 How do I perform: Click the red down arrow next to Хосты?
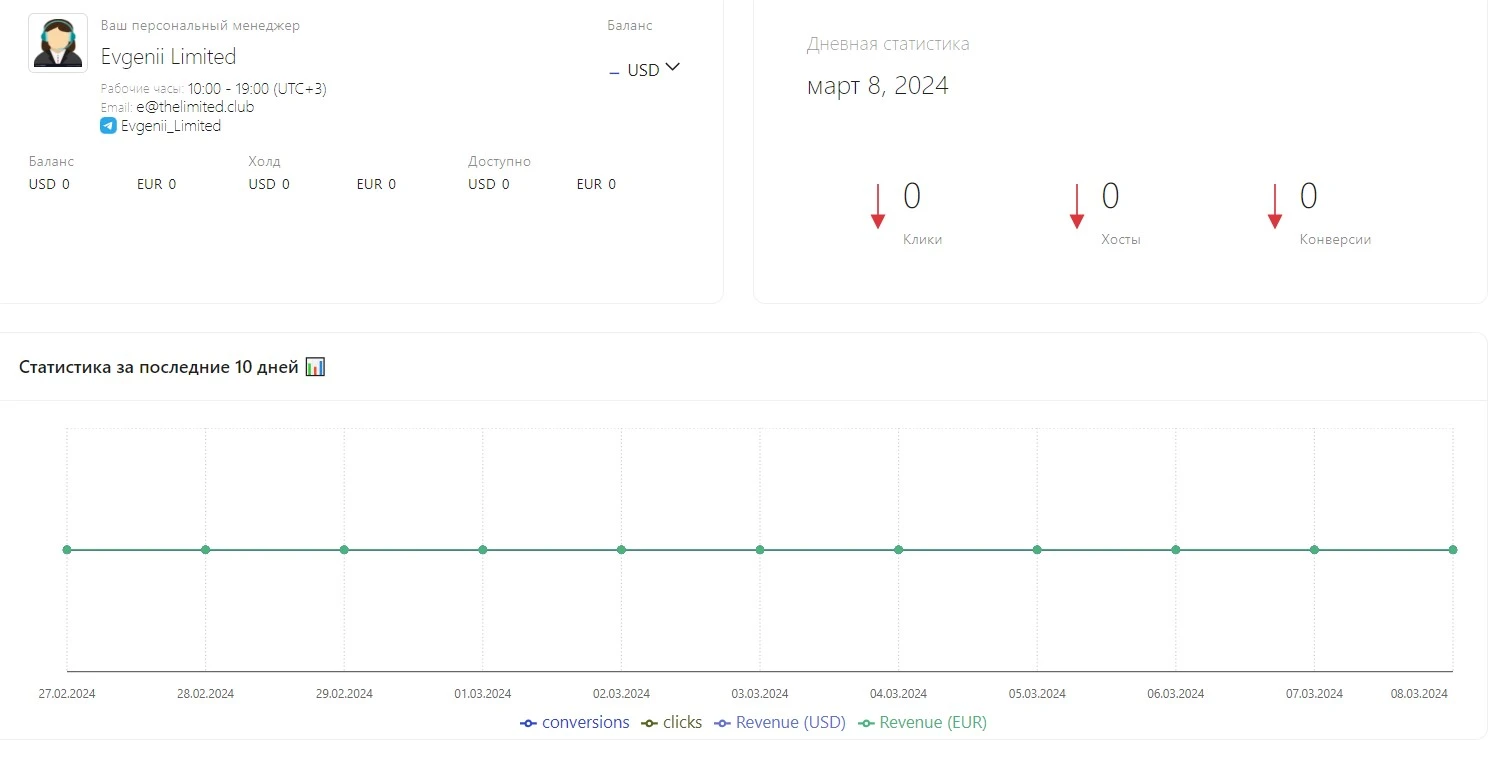pos(1077,206)
